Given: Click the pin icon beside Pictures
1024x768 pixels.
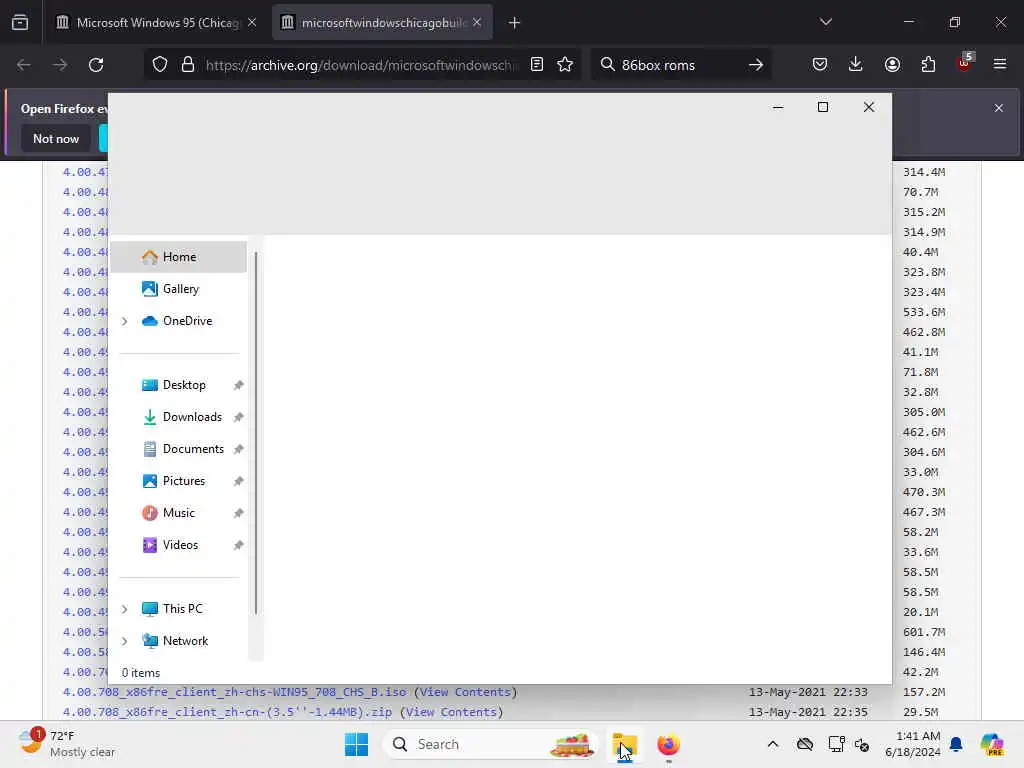Looking at the screenshot, I should tap(238, 481).
